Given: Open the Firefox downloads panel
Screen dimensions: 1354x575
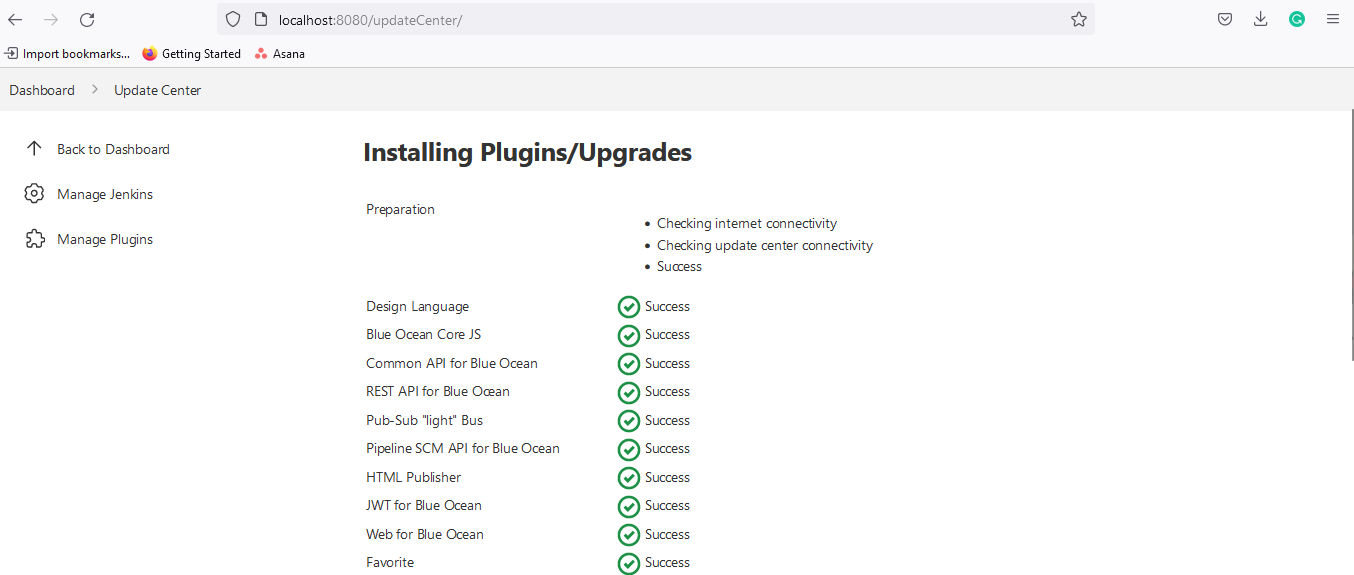Looking at the screenshot, I should click(x=1260, y=19).
